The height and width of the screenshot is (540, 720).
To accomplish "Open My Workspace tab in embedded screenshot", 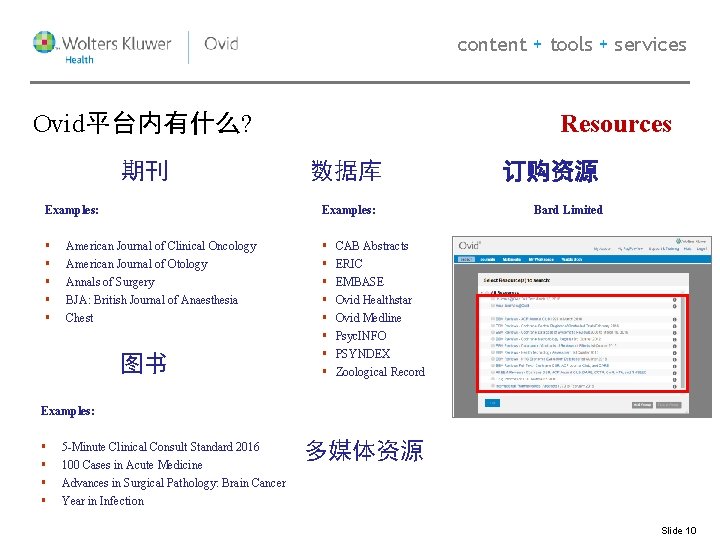I will point(541,259).
